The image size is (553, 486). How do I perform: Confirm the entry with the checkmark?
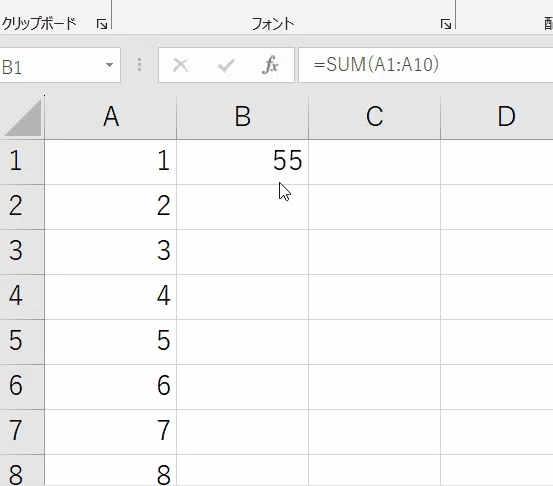click(x=226, y=66)
